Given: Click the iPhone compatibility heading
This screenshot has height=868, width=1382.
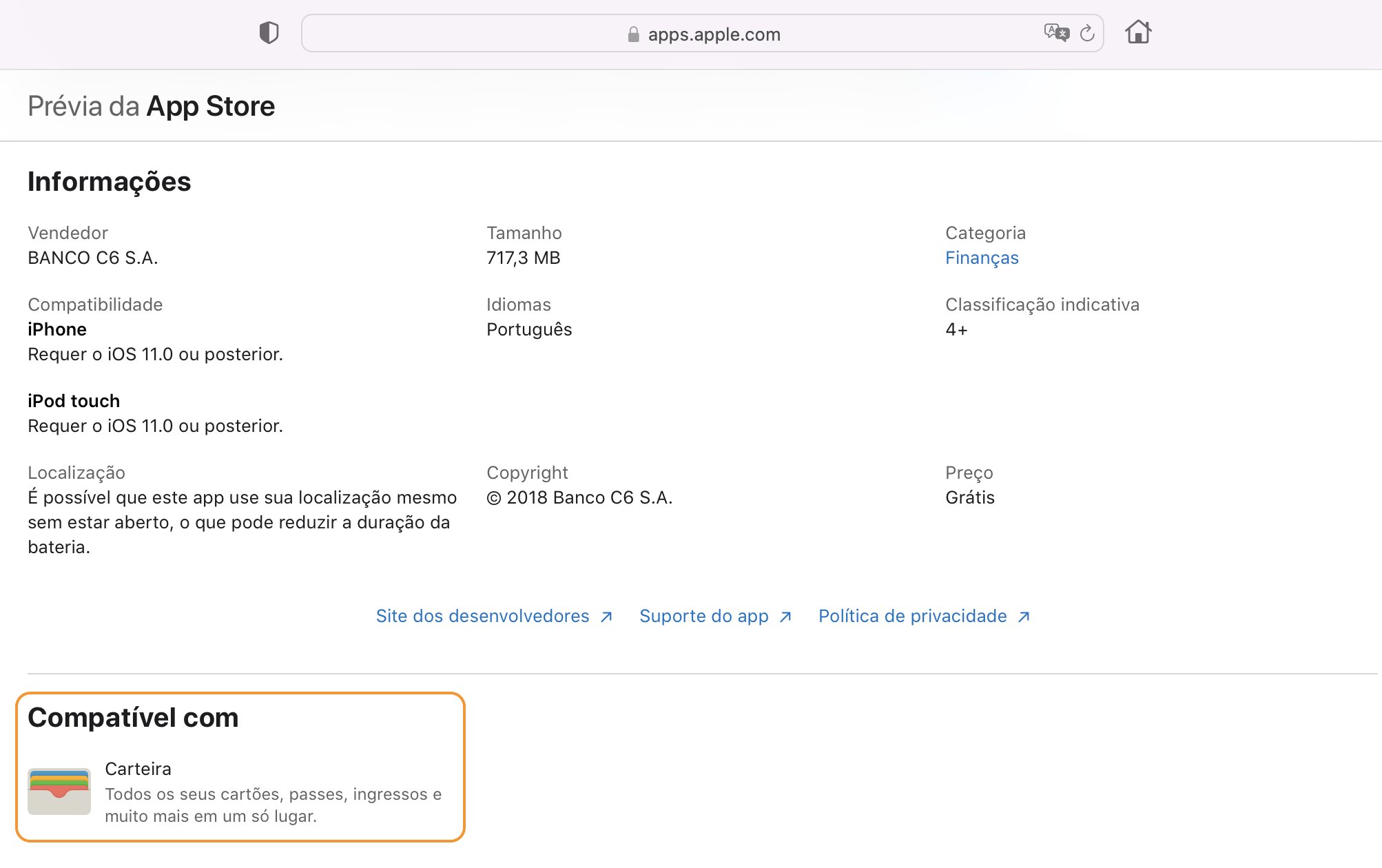Looking at the screenshot, I should (57, 329).
